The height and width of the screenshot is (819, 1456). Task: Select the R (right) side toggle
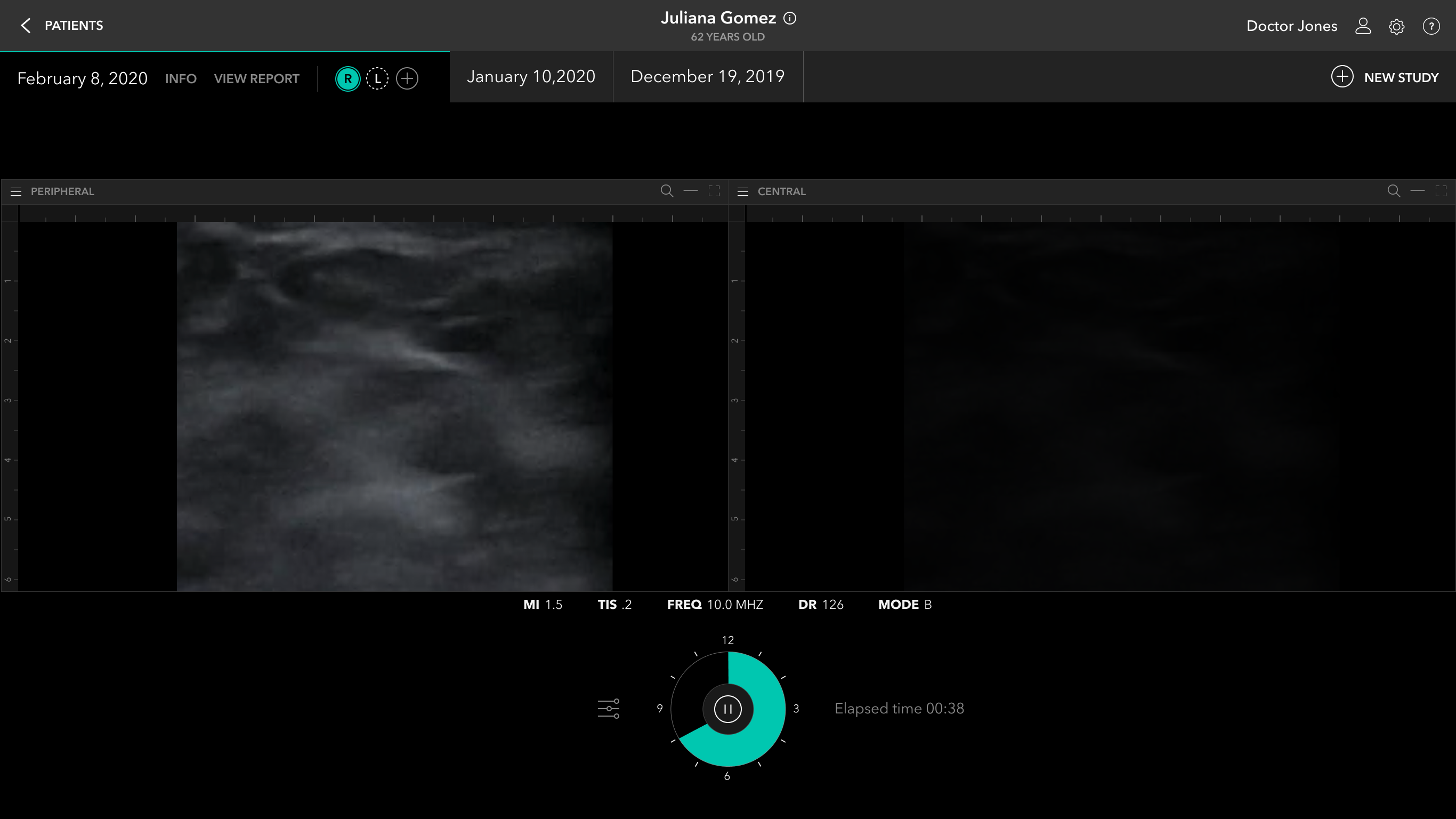pyautogui.click(x=347, y=78)
